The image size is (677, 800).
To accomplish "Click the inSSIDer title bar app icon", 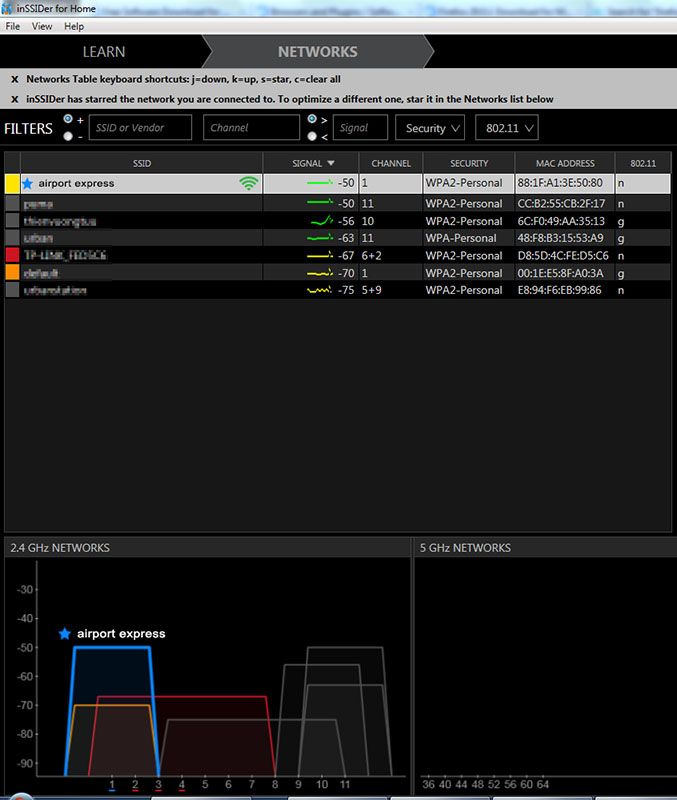I will 7,8.
